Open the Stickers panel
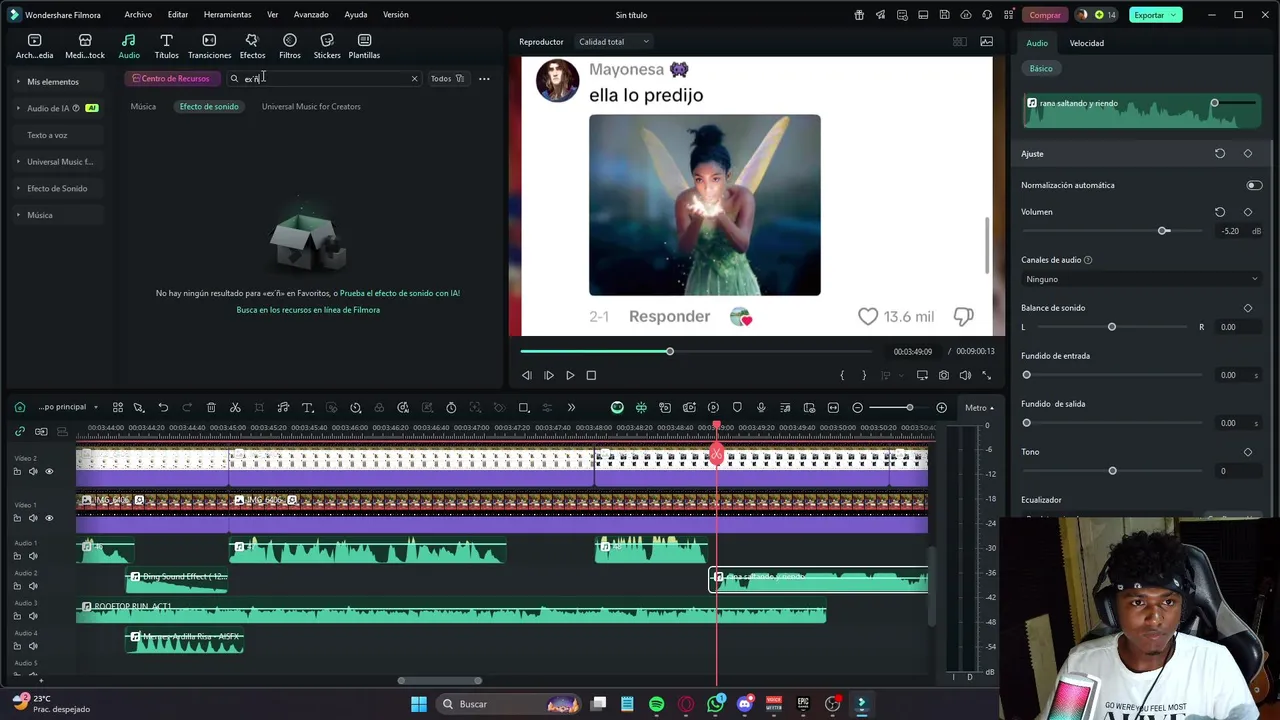Screen dimensions: 1280x720 click(327, 46)
